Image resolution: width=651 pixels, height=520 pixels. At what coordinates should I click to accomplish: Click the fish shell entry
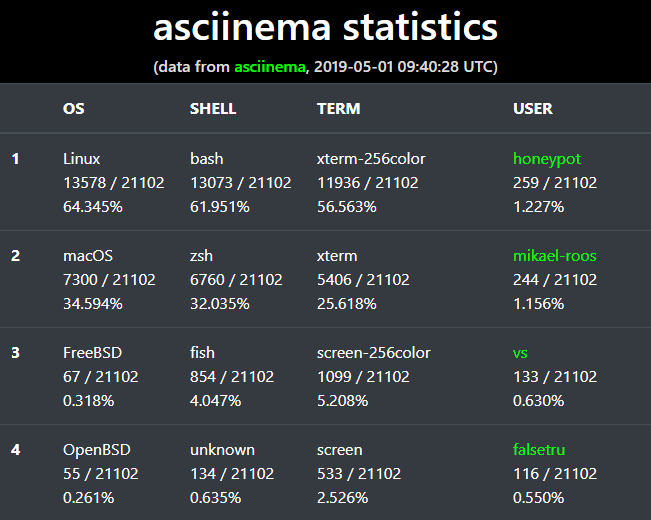pos(202,353)
